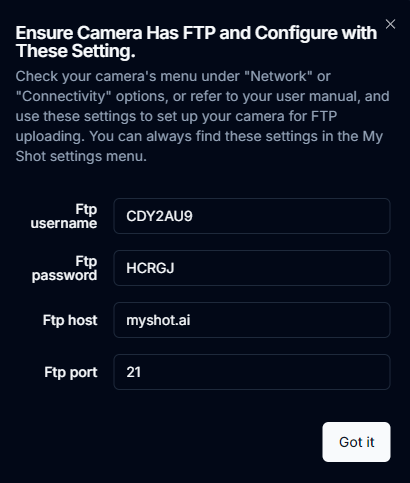
Task: Click the username value CDY2AU9
Action: 159,216
